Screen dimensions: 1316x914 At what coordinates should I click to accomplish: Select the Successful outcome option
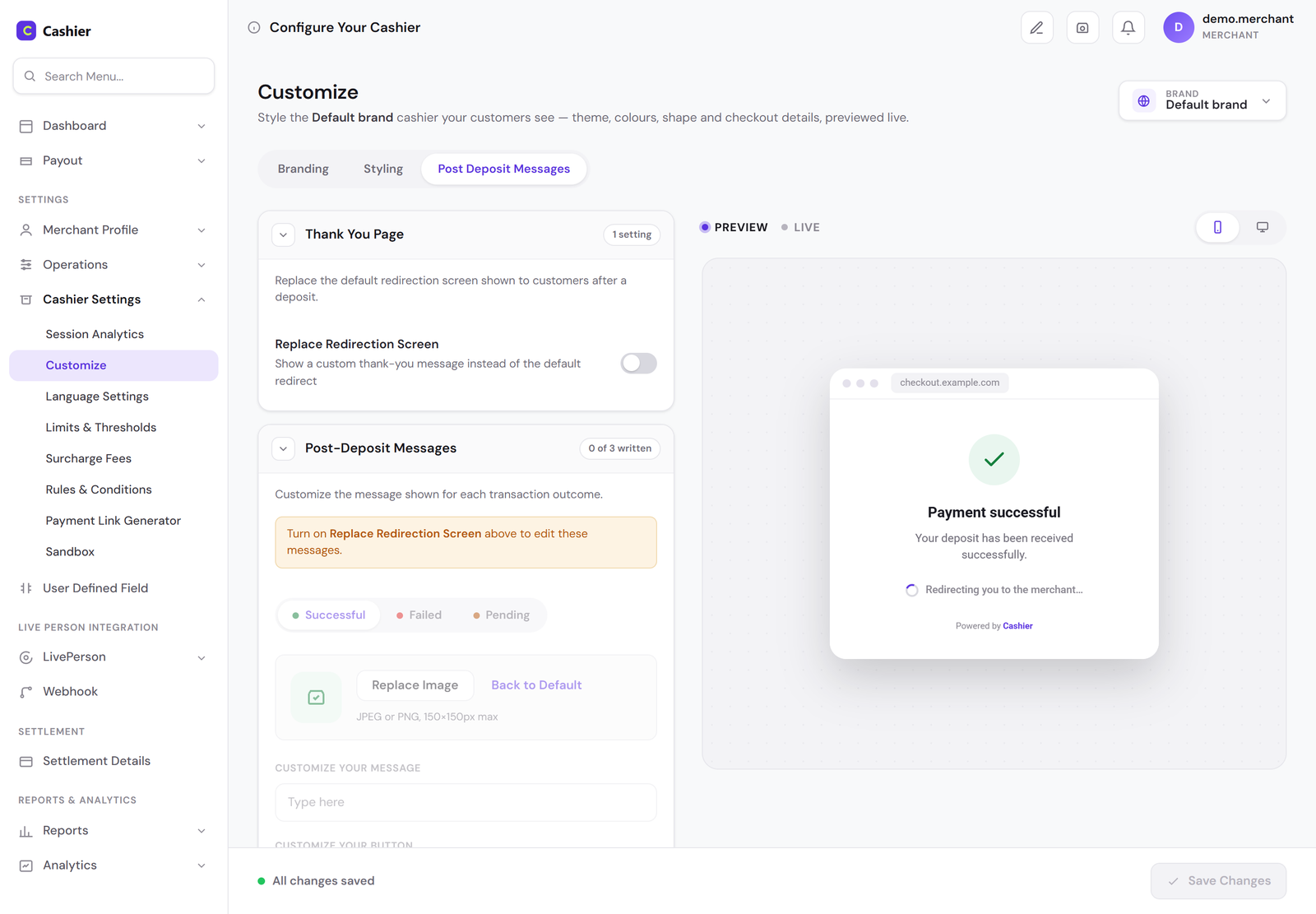329,615
